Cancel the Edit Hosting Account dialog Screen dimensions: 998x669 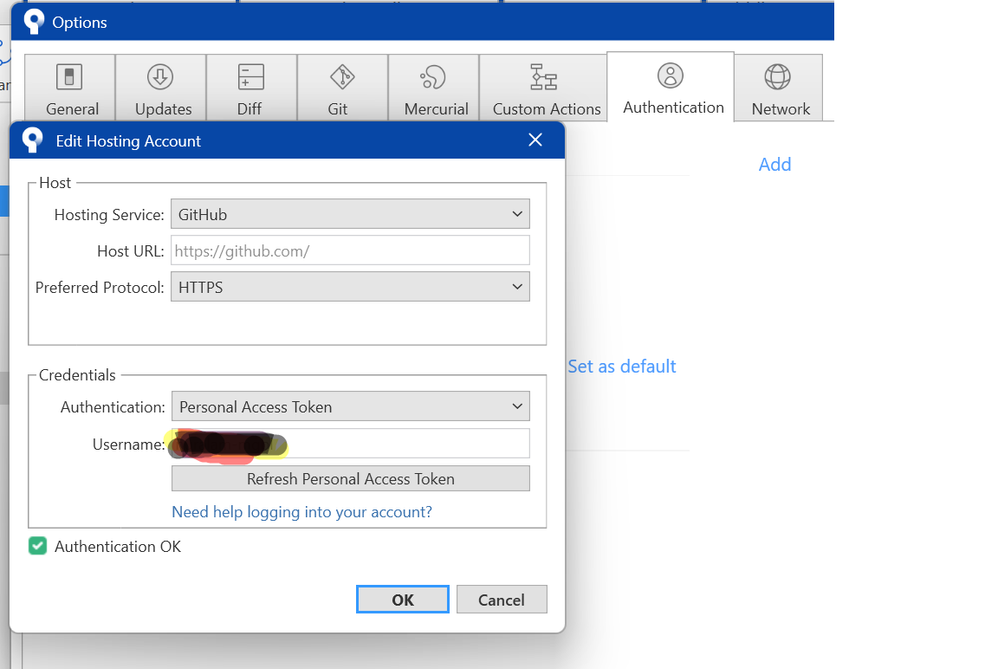click(502, 600)
